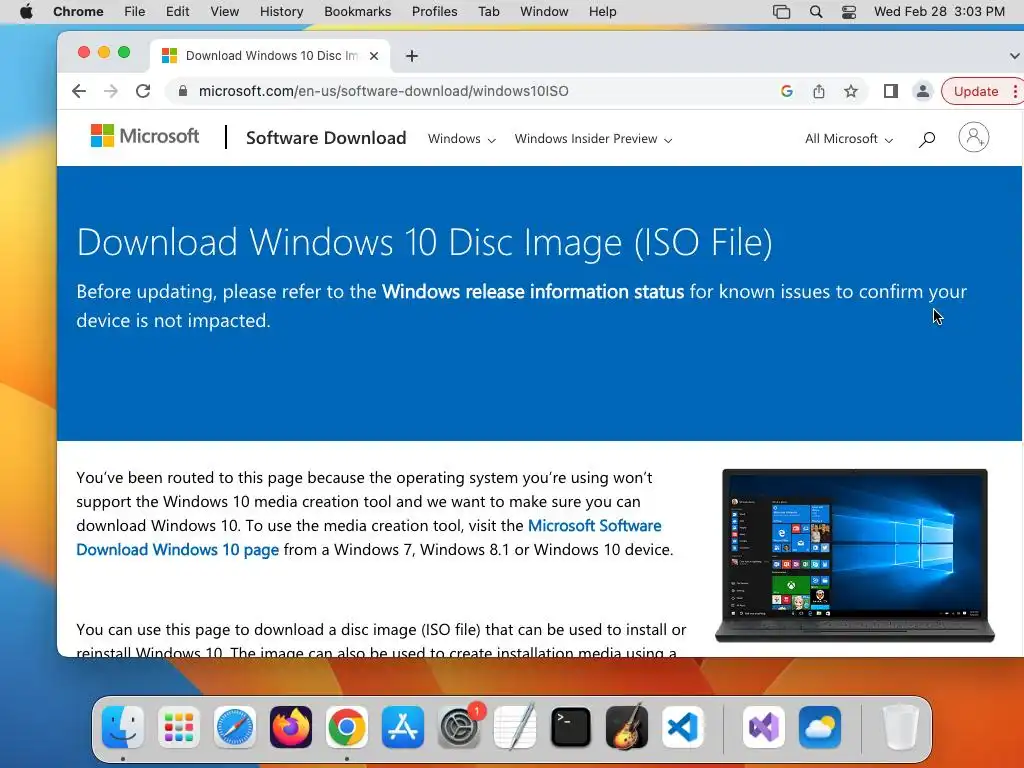
Task: Open Stage Manager menu bar icon
Action: pyautogui.click(x=781, y=12)
